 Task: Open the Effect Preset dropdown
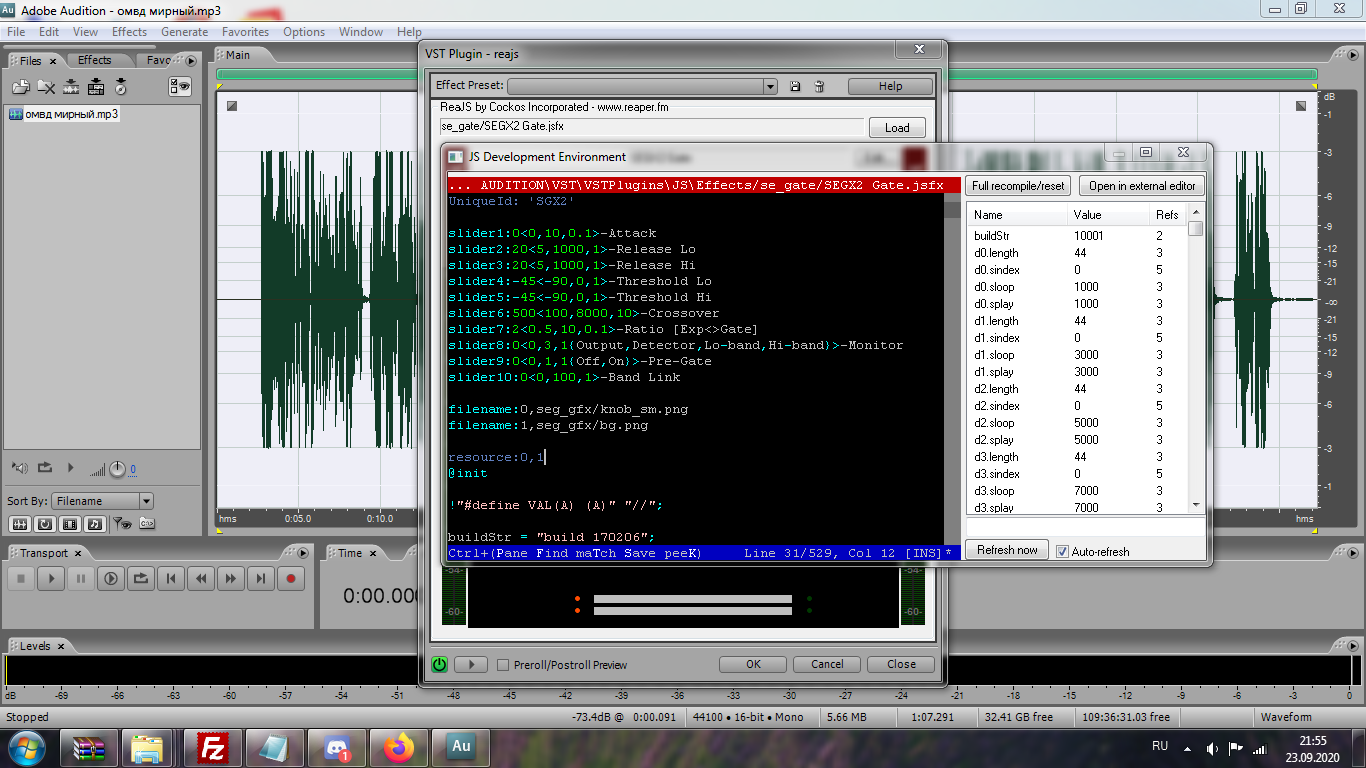click(769, 87)
